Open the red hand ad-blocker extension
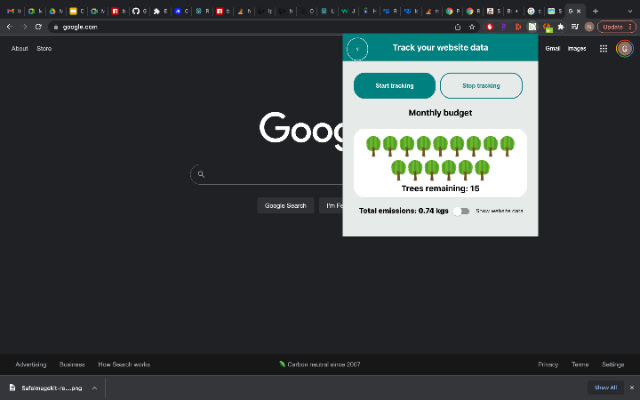 (x=490, y=27)
